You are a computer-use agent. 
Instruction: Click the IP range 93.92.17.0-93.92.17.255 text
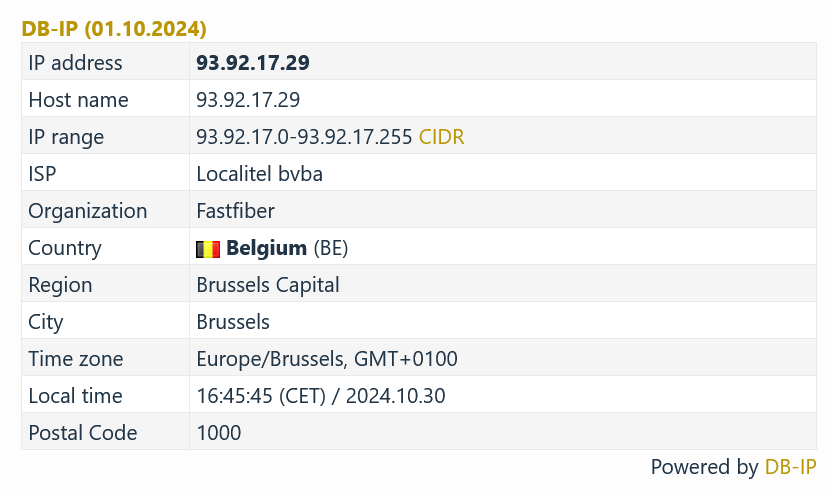coord(304,137)
